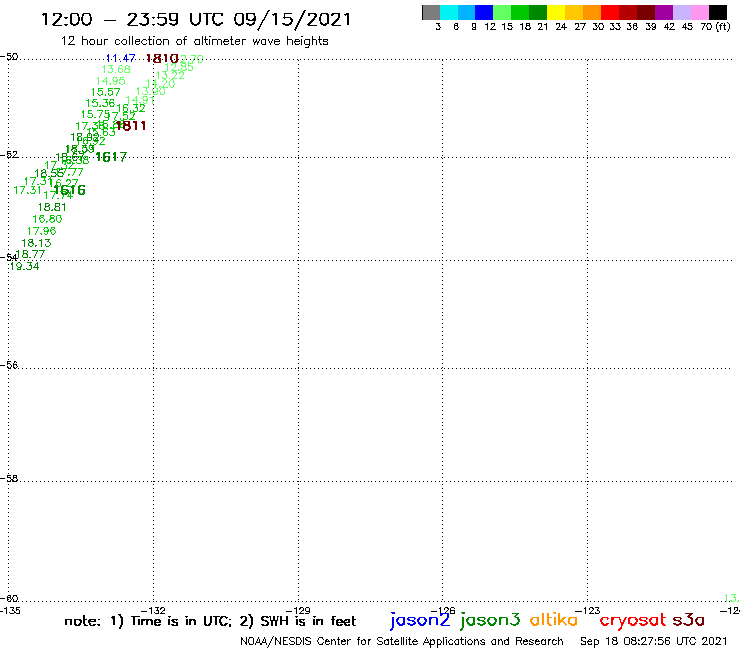Click the -135 longitude axis label

(9, 611)
